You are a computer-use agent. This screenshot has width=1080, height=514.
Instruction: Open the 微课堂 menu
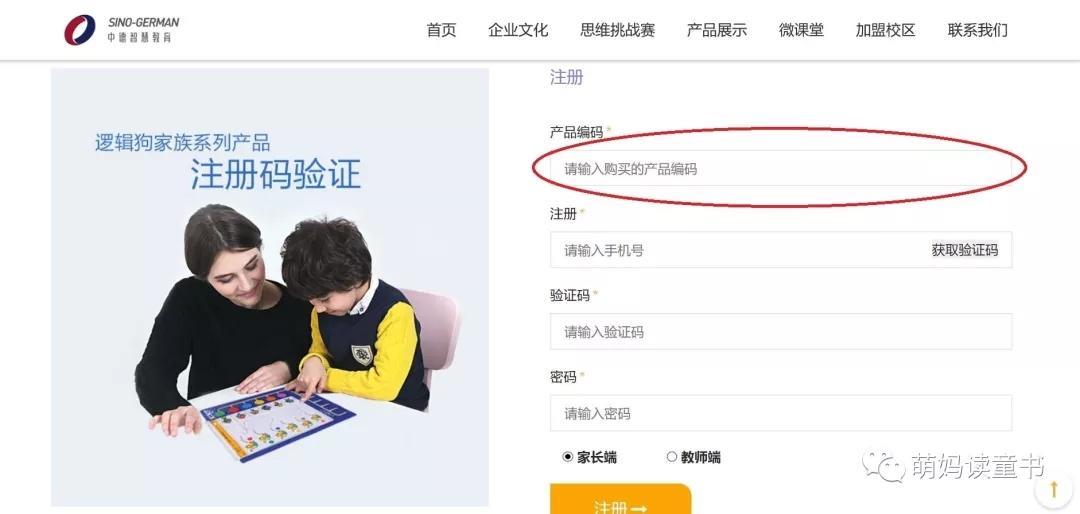click(801, 30)
